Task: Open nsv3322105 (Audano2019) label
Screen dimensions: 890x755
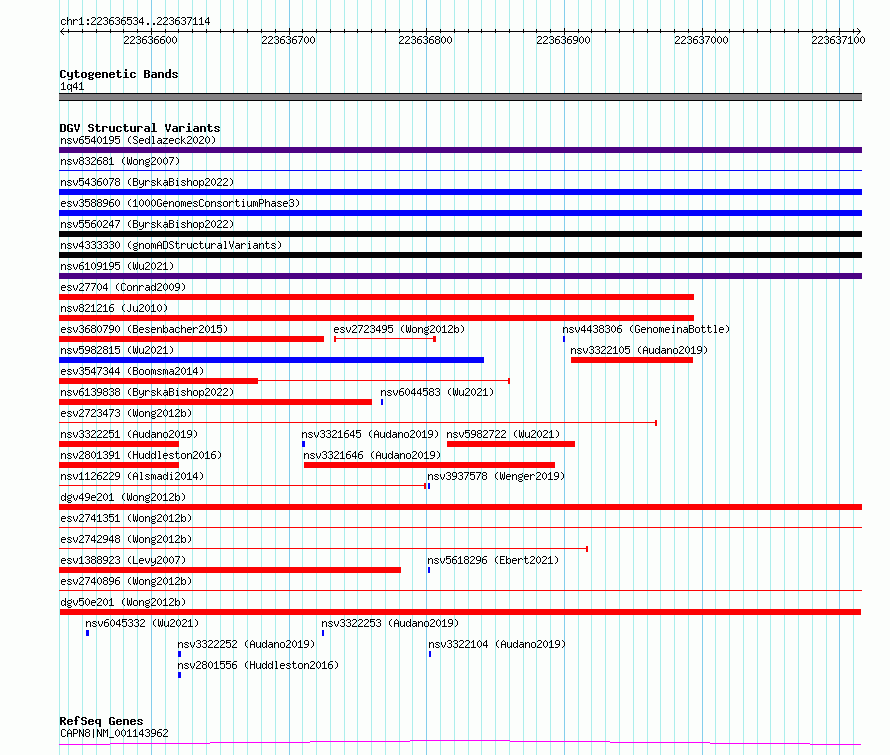Action: 639,350
